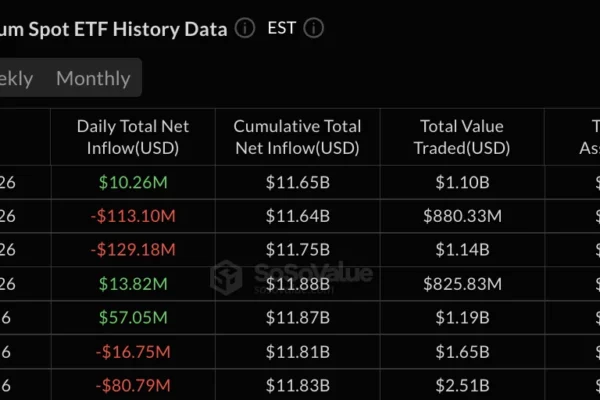Click the $880.33M total value traded cell
Image resolution: width=600 pixels, height=400 pixels.
(462, 214)
